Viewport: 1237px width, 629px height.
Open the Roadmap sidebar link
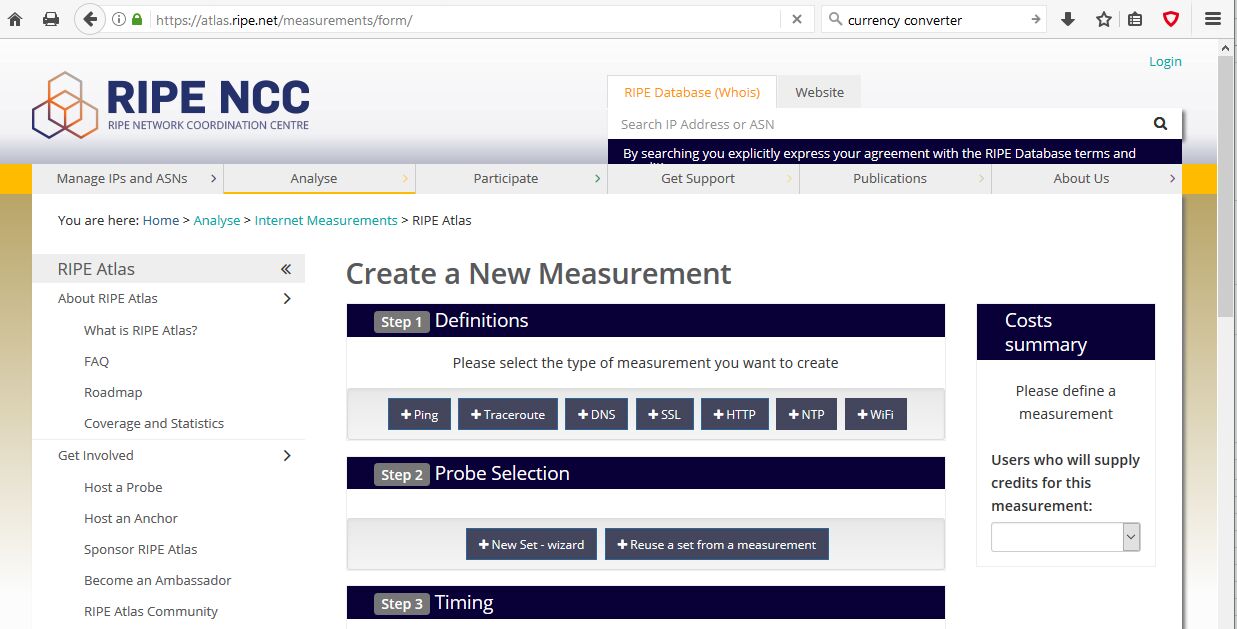pyautogui.click(x=113, y=392)
